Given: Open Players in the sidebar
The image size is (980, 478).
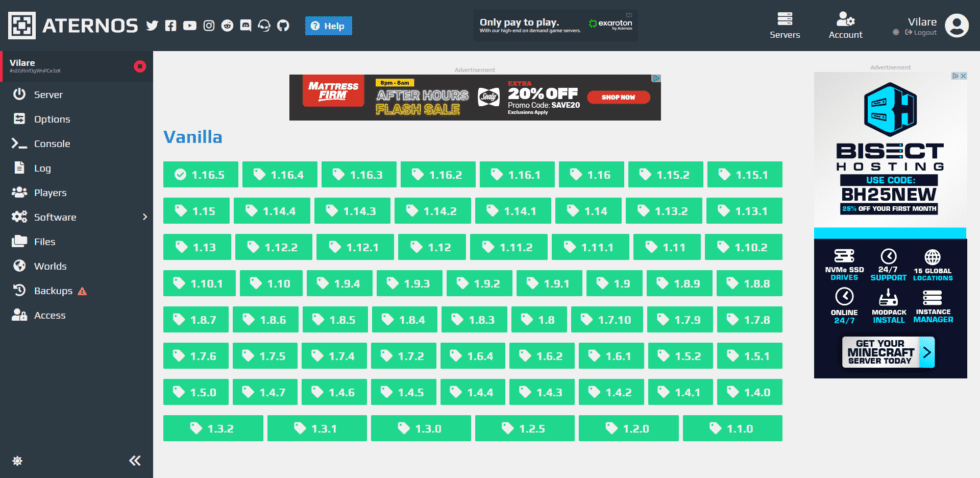Looking at the screenshot, I should tap(76, 192).
